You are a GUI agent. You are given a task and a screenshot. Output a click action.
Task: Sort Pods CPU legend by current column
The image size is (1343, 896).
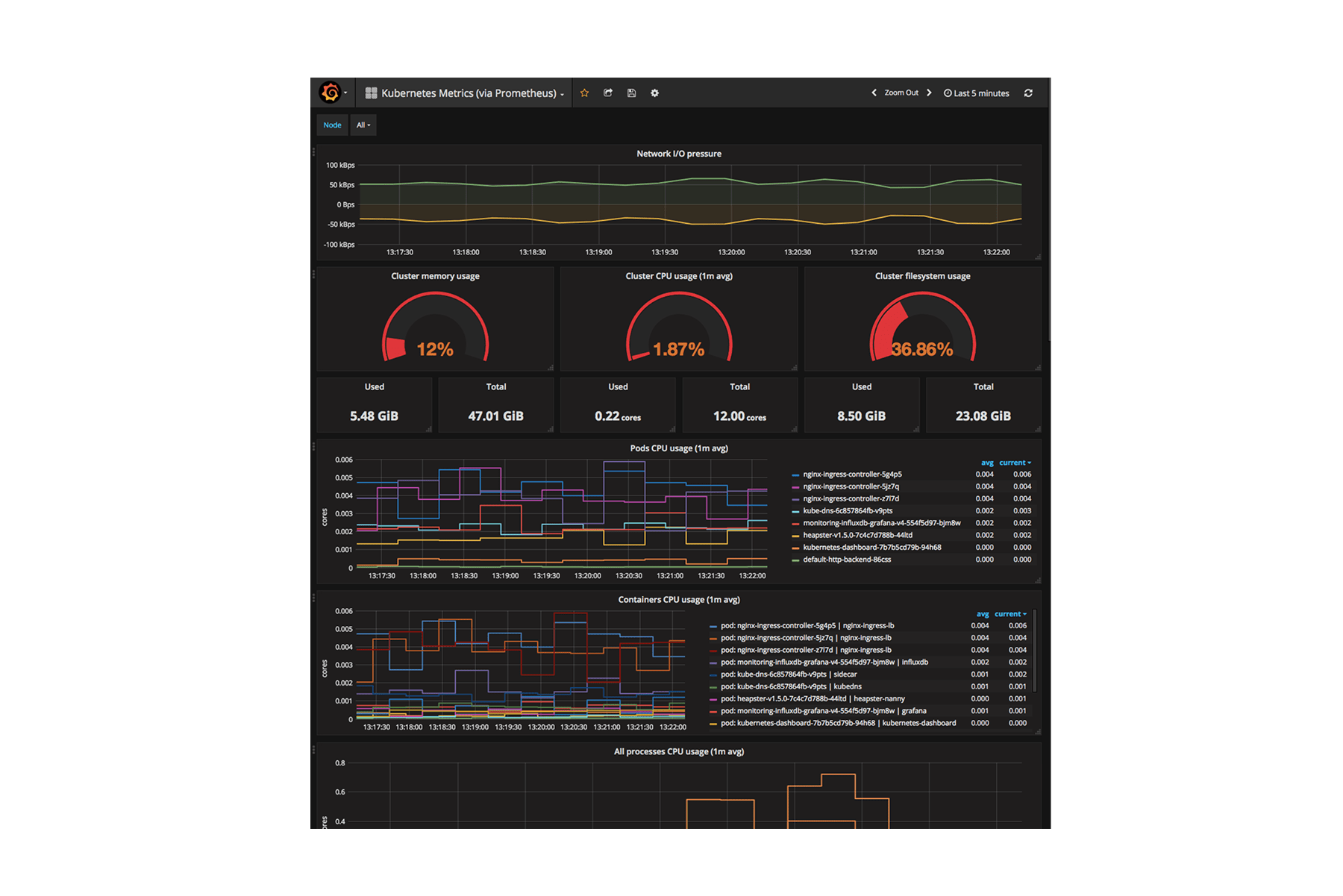click(x=1015, y=463)
